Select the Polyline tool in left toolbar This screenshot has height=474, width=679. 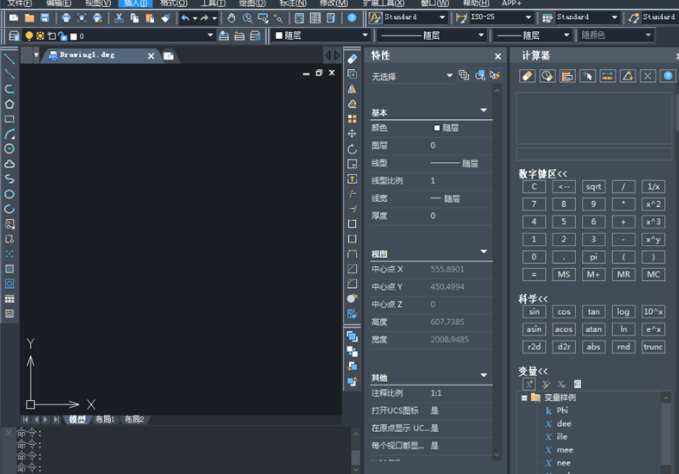(9, 89)
